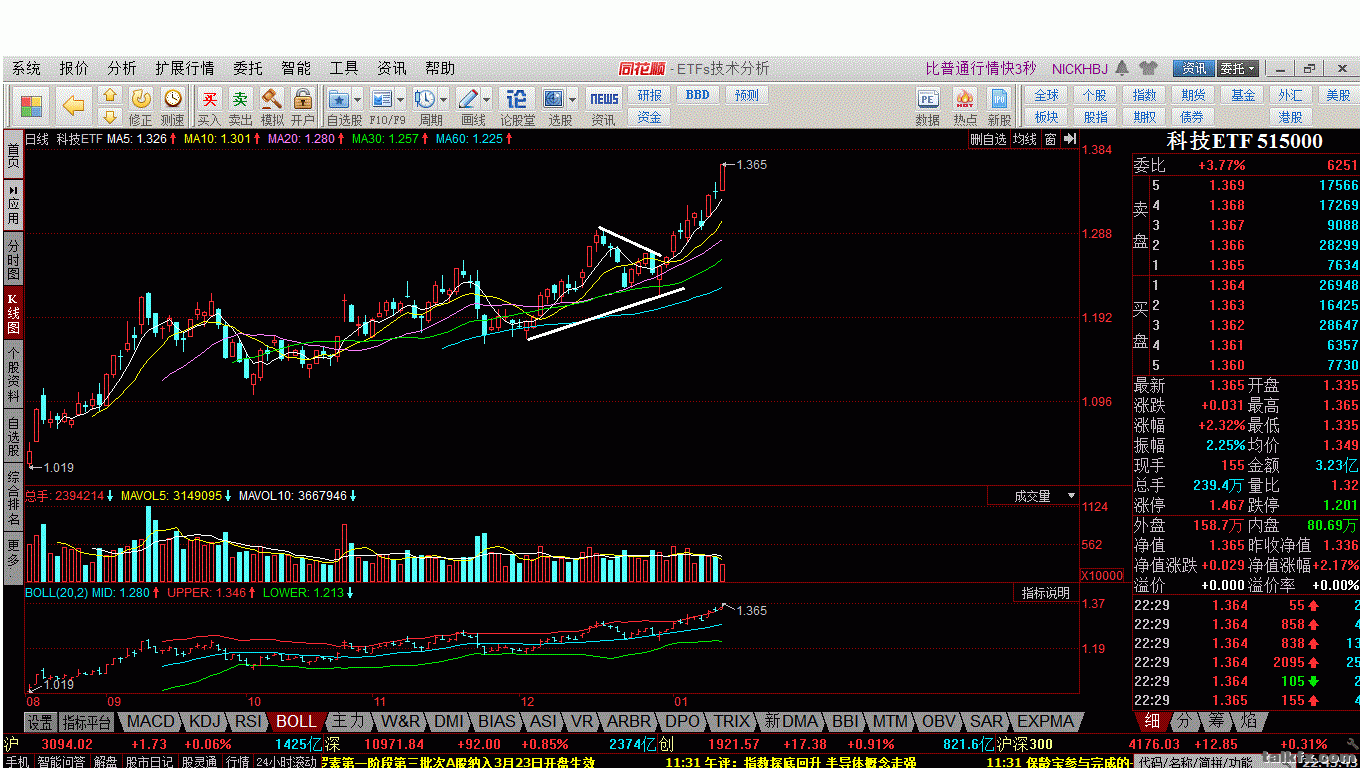Open the 报价 menu

(x=74, y=68)
